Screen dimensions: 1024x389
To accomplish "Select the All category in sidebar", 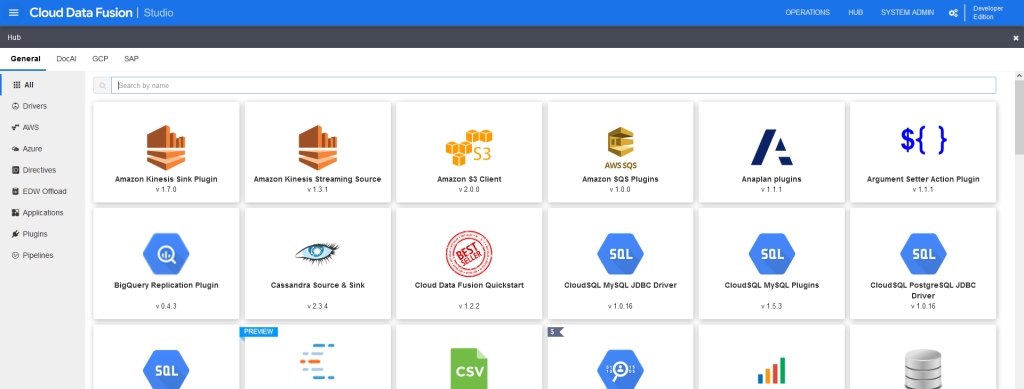I will tap(42, 85).
